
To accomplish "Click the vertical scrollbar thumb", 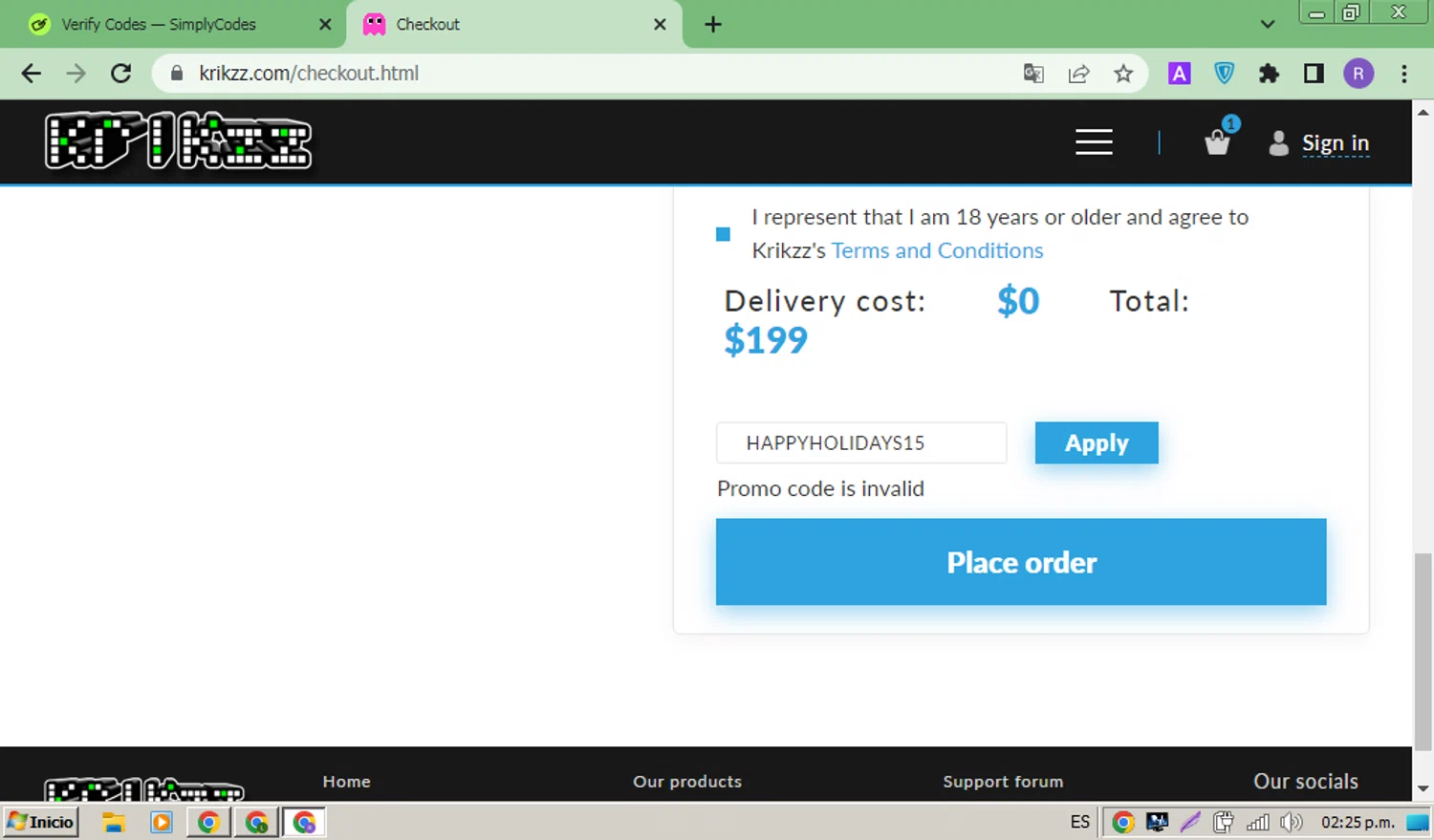I will pyautogui.click(x=1423, y=652).
